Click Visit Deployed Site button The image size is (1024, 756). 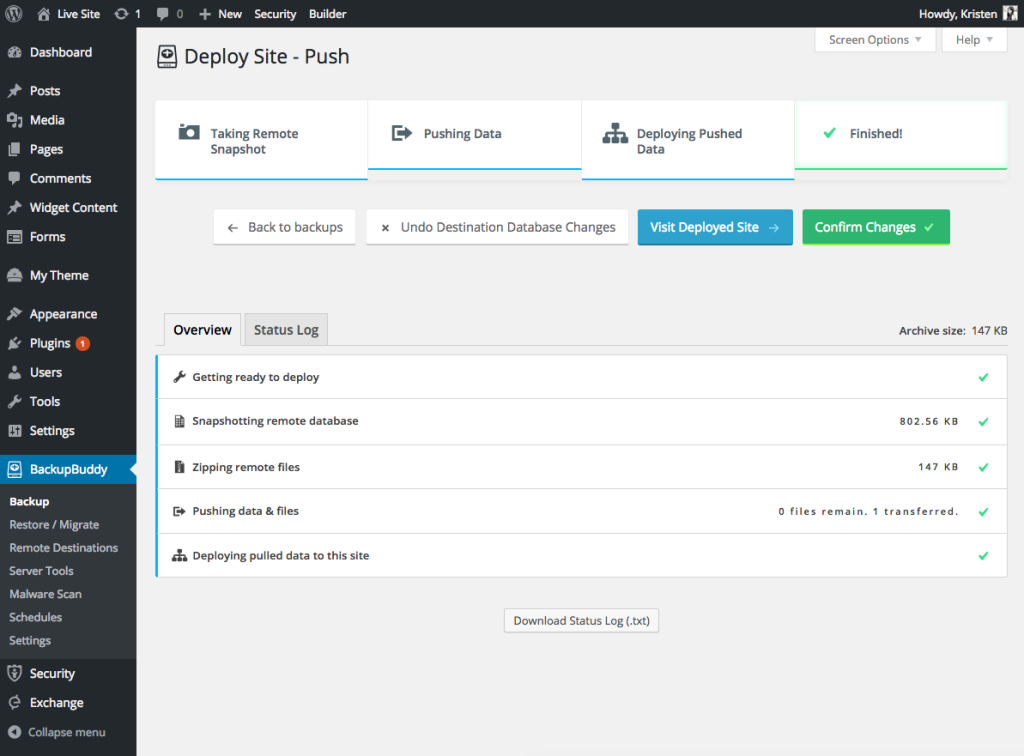[x=715, y=227]
